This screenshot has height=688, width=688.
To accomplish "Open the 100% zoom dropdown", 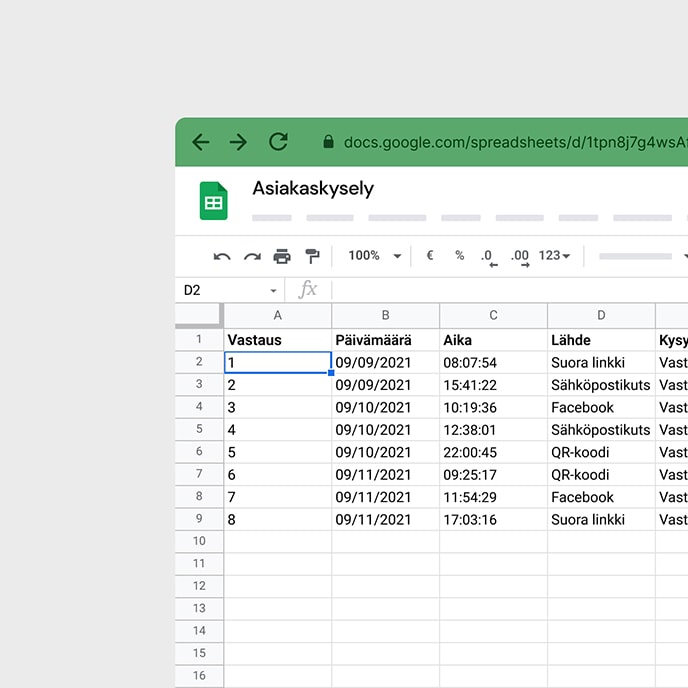I will click(x=375, y=256).
